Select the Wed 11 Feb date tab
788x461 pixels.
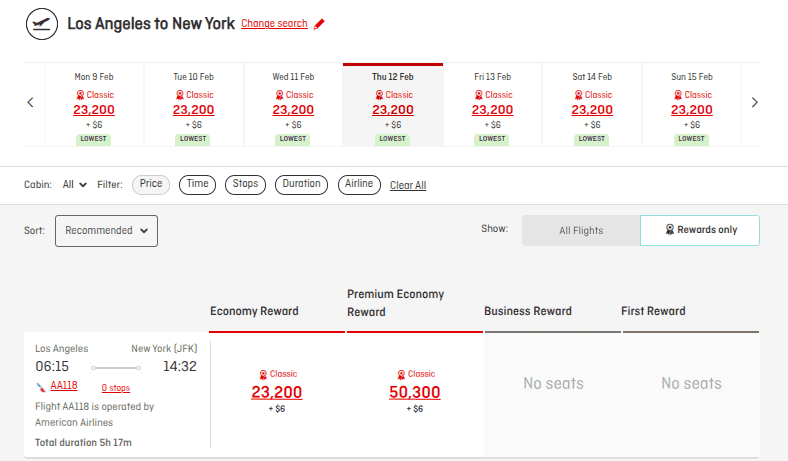pyautogui.click(x=293, y=105)
